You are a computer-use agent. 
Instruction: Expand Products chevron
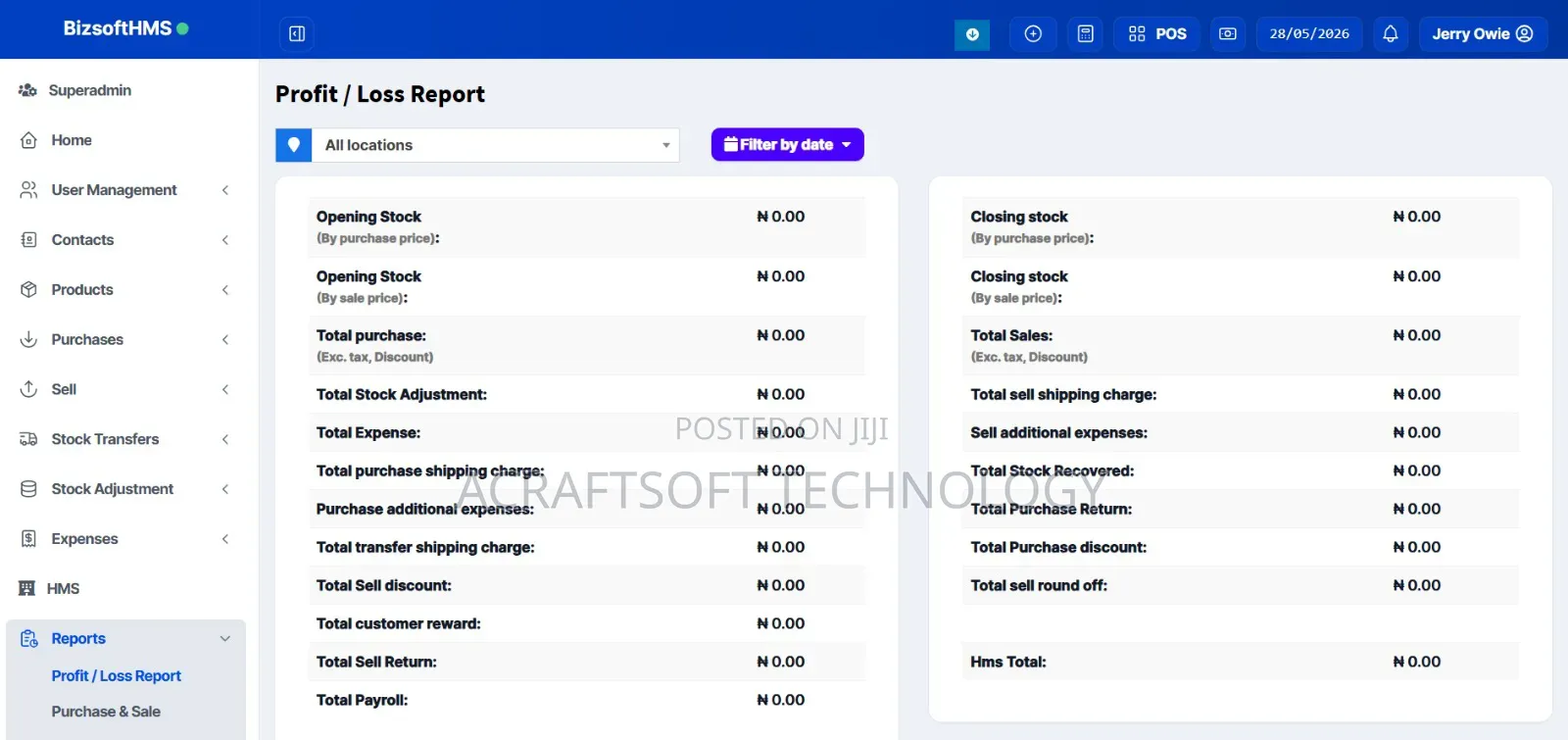[x=225, y=290]
